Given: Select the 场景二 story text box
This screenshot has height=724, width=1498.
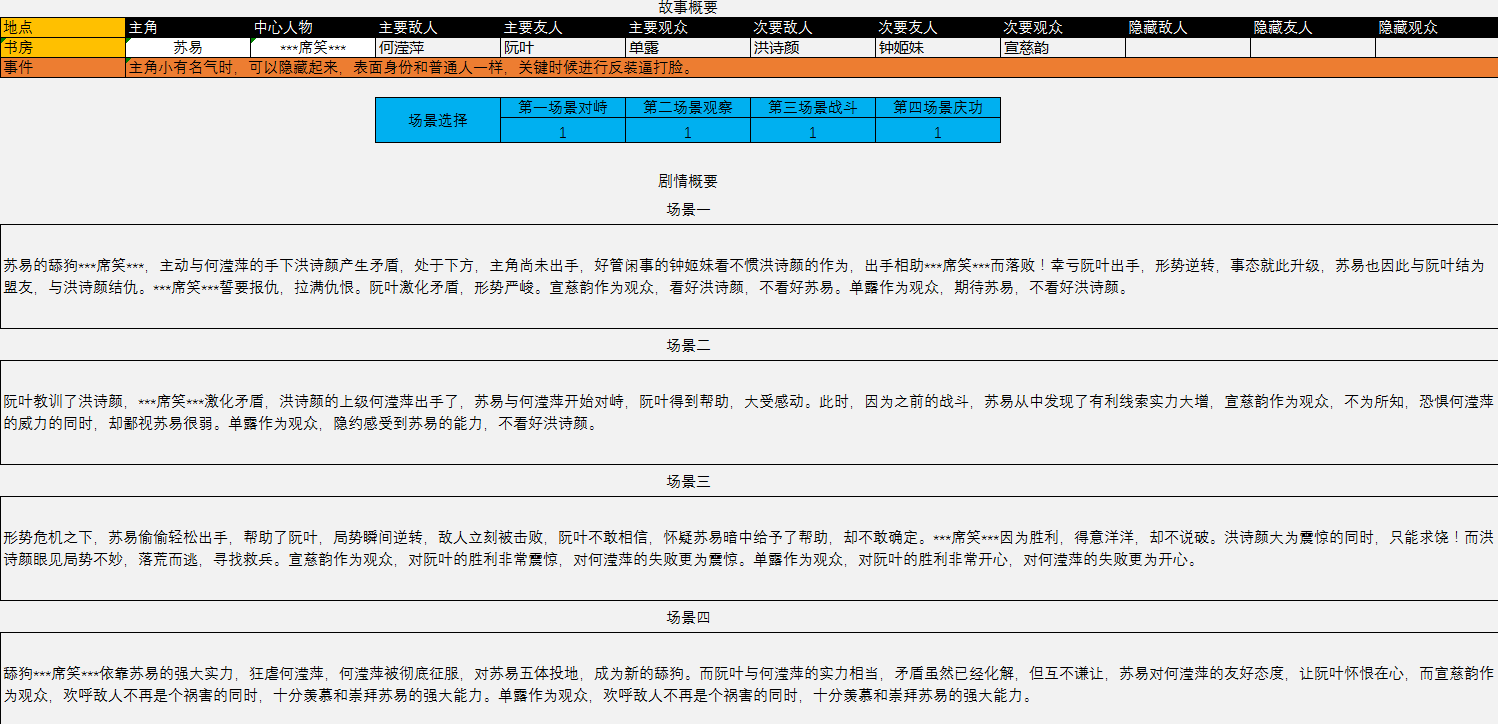Looking at the screenshot, I should tap(749, 412).
